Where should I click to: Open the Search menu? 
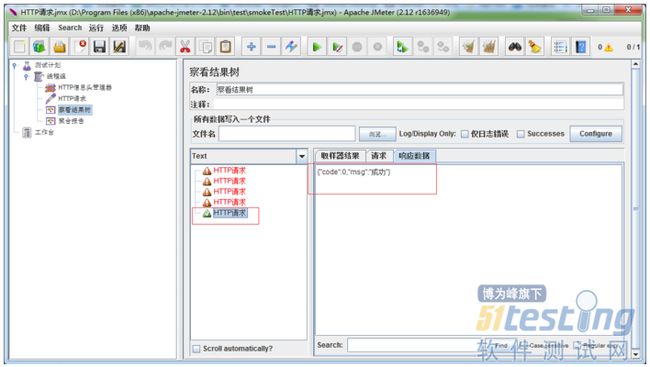click(70, 28)
